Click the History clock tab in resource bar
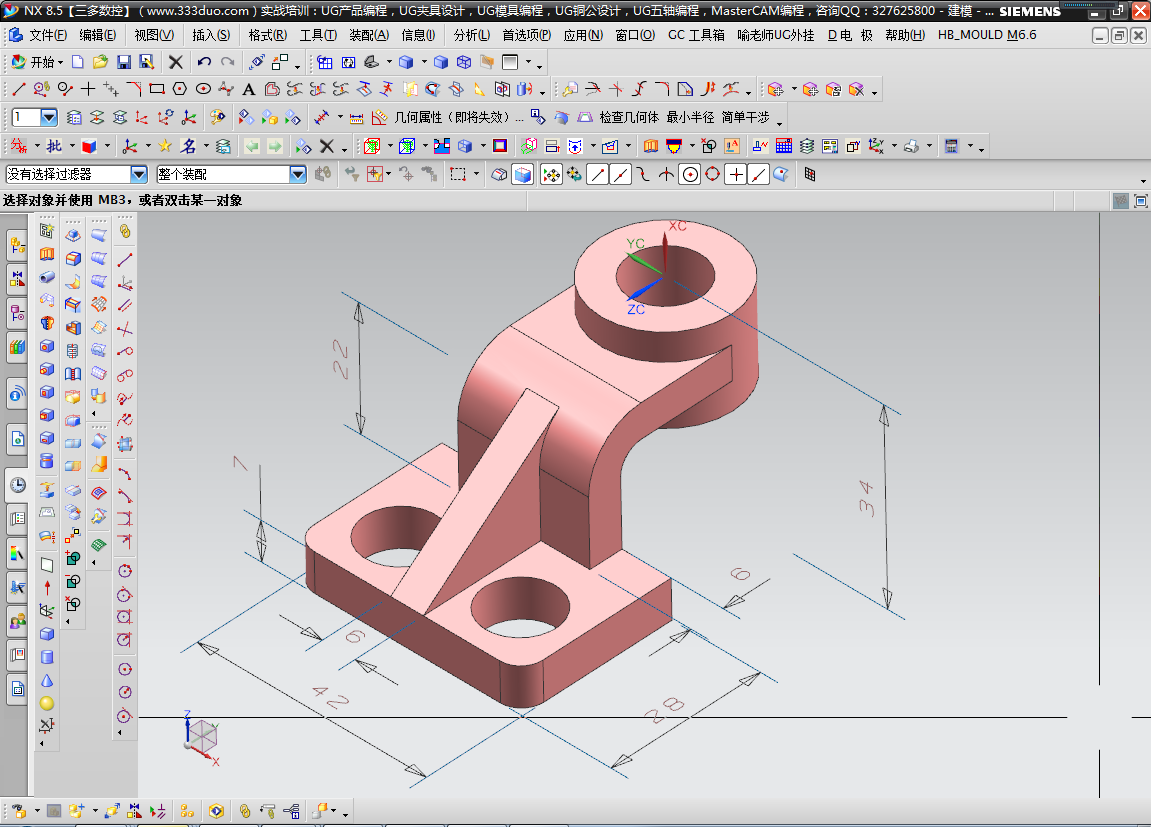1151x827 pixels. pyautogui.click(x=17, y=485)
